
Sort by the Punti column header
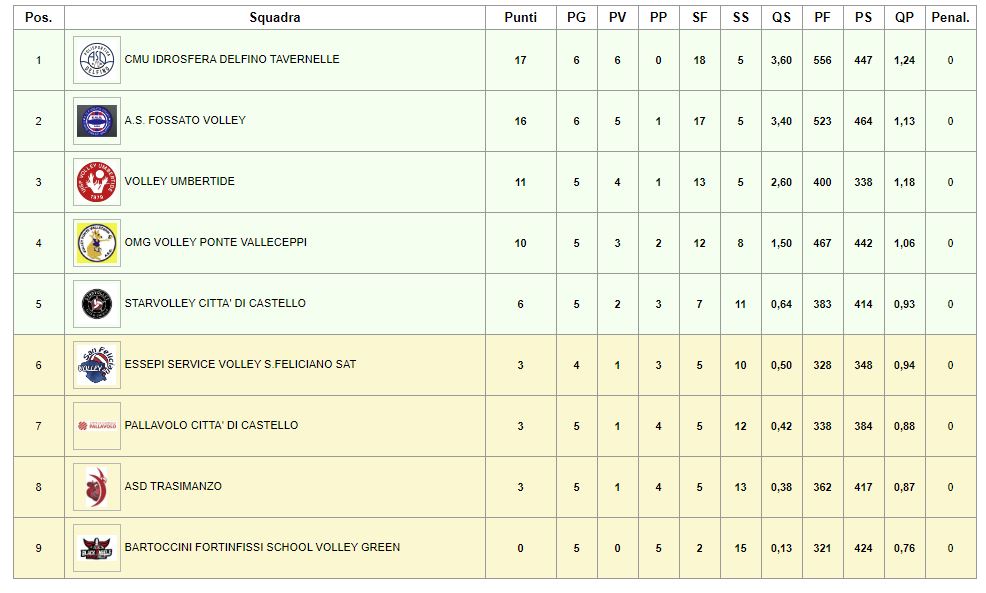tap(521, 18)
